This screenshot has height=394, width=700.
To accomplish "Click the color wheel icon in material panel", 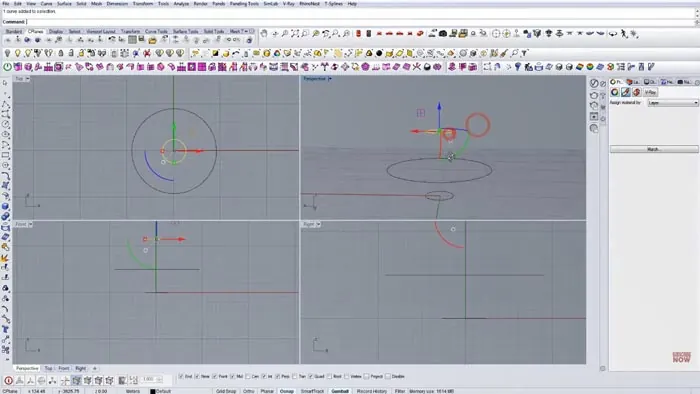I will tap(615, 92).
